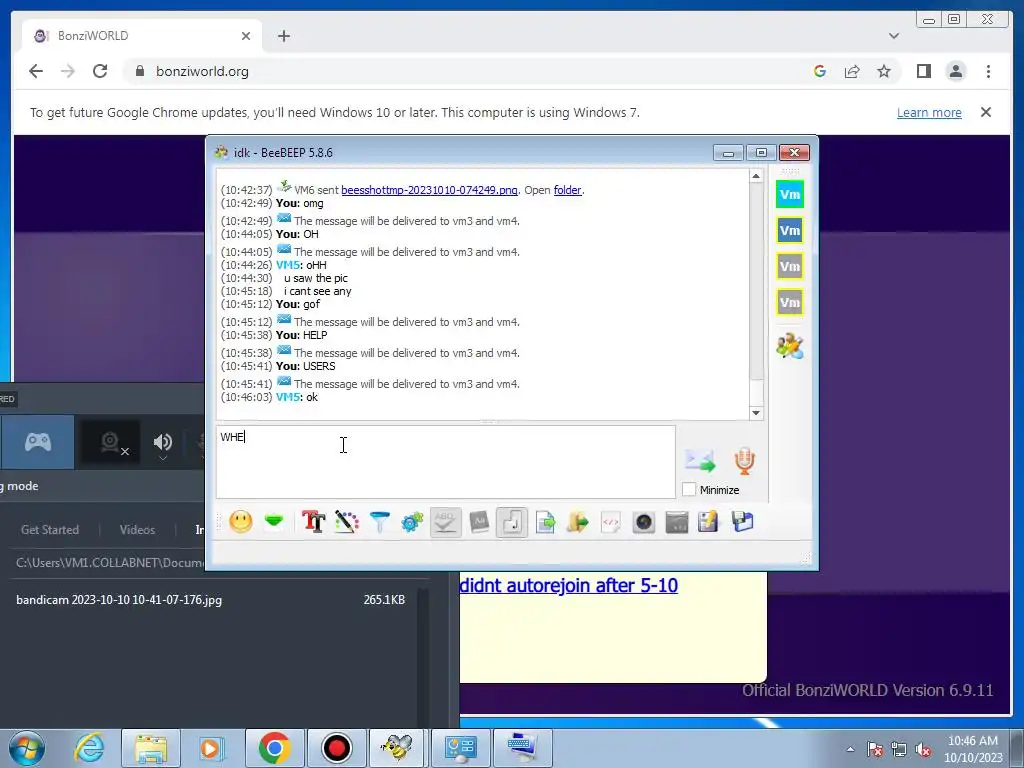This screenshot has height=768, width=1024.
Task: Open Bandicam Get Started tab
Action: 50,530
